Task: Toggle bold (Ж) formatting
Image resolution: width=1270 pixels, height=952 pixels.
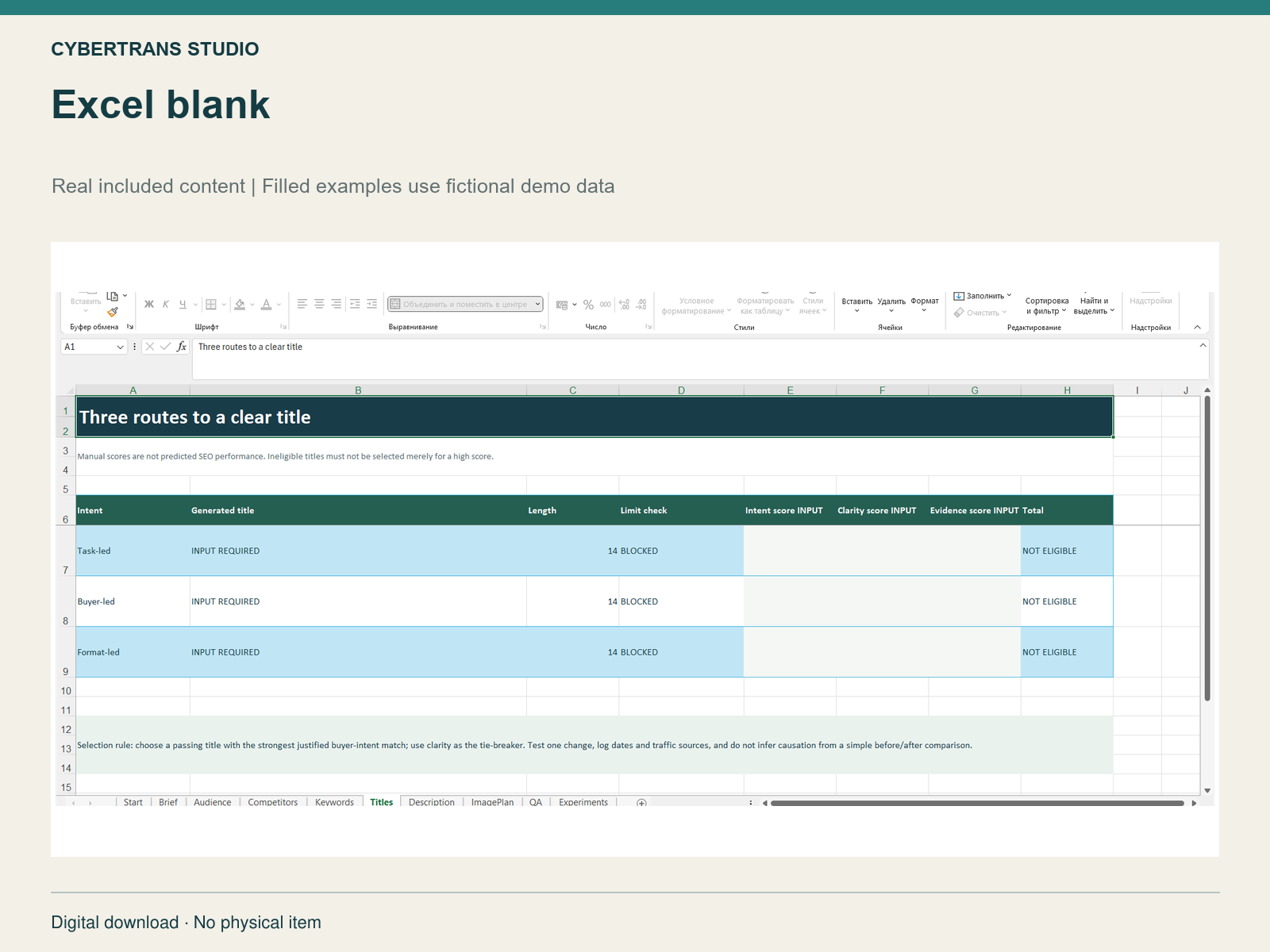Action: [x=149, y=305]
